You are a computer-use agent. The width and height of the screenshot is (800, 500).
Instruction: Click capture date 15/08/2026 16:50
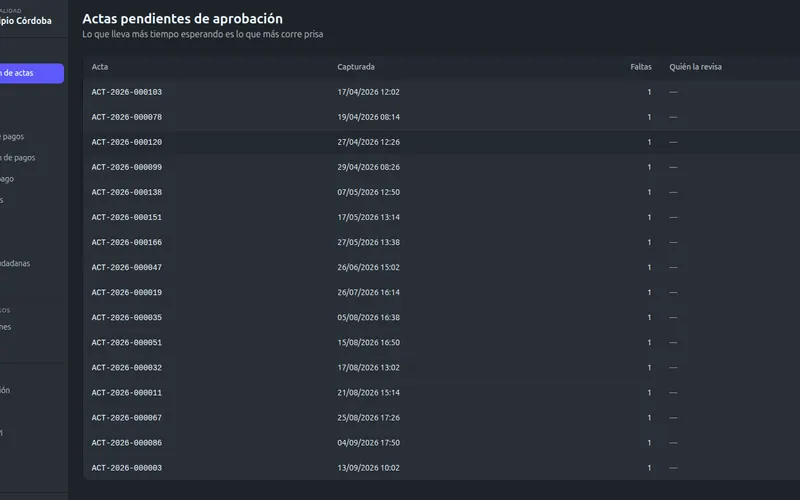[368, 342]
